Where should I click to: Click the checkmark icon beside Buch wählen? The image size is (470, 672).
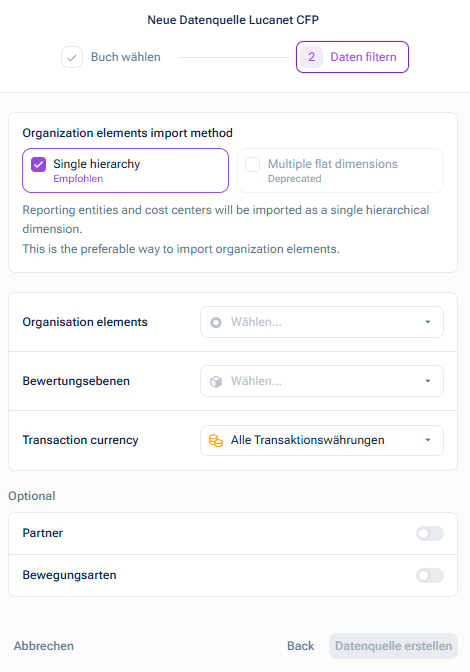point(72,57)
